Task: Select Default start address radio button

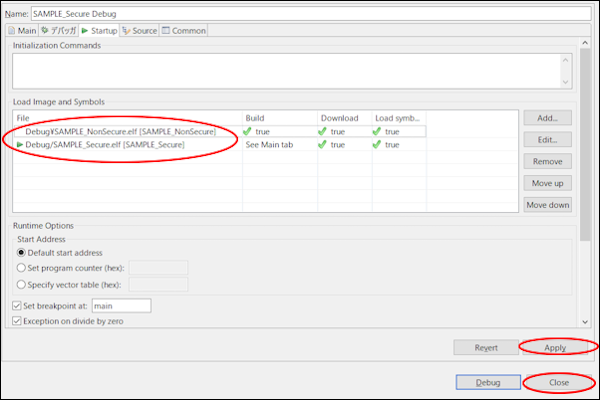Action: click(22, 252)
